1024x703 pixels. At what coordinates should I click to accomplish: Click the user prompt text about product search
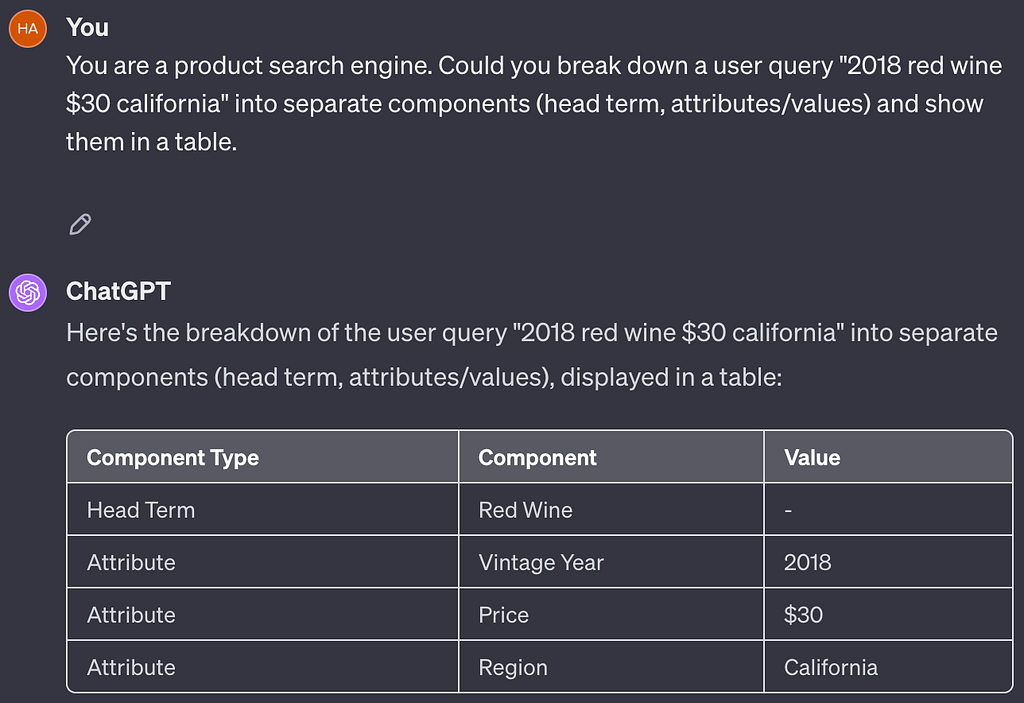(534, 103)
